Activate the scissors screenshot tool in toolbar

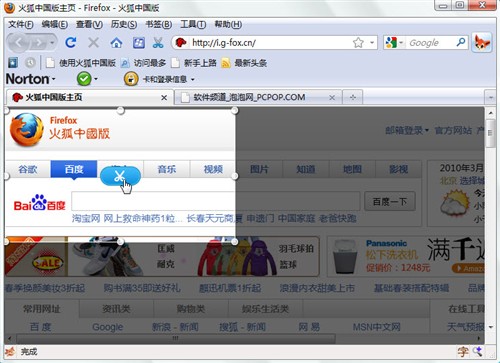pyautogui.click(x=158, y=43)
